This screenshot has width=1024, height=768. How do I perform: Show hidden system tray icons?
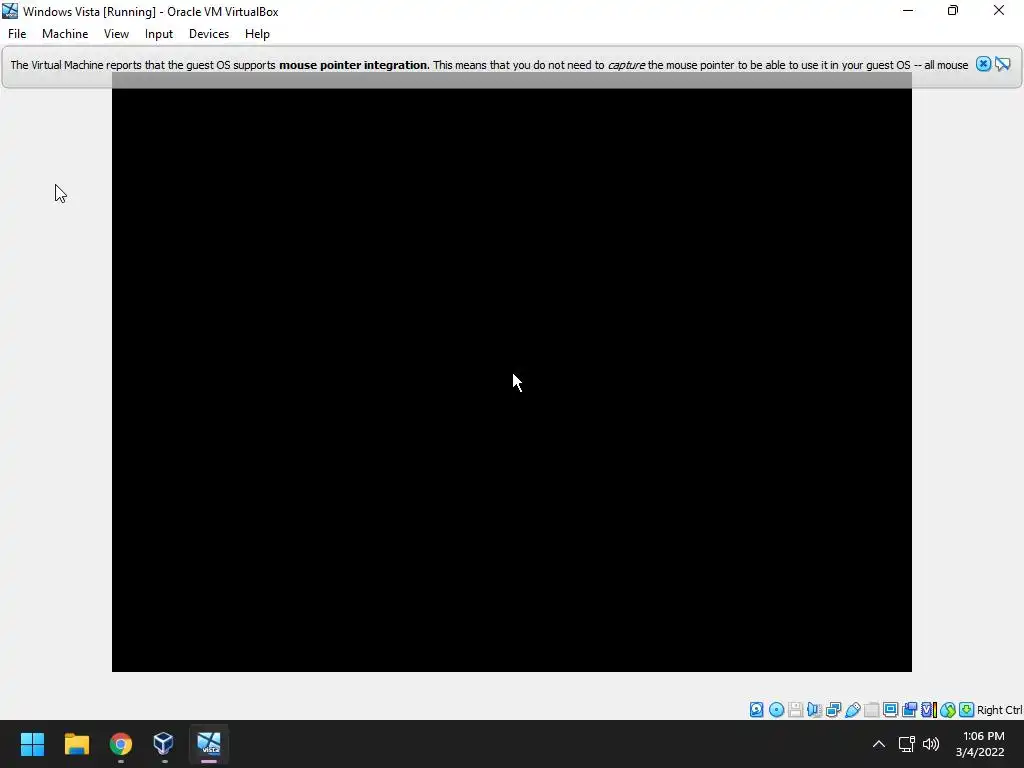click(x=879, y=744)
